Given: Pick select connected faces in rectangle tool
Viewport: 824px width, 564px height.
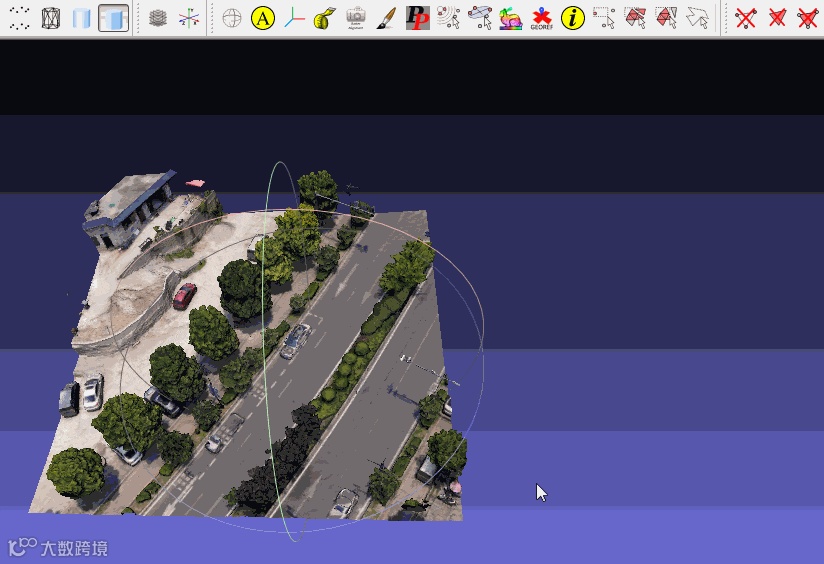Looking at the screenshot, I should [x=666, y=18].
